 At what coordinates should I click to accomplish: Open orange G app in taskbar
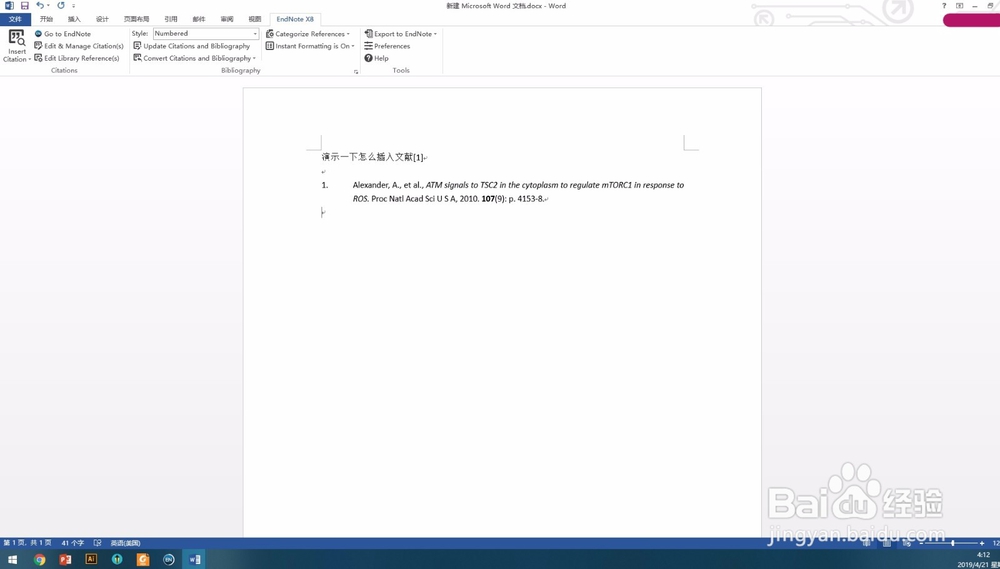[x=143, y=559]
